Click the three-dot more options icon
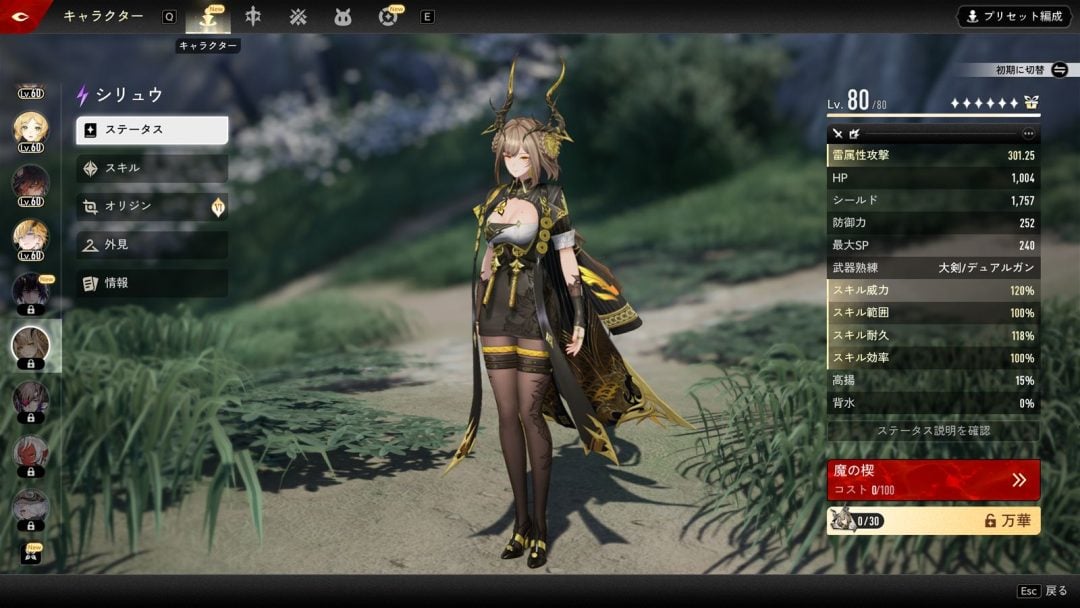Viewport: 1080px width, 608px height. [x=1028, y=134]
